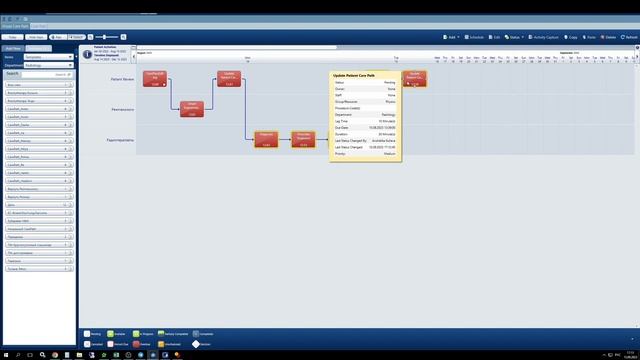Click the Decision diamond legend icon
Viewport: 640px width, 360px height.
point(196,344)
